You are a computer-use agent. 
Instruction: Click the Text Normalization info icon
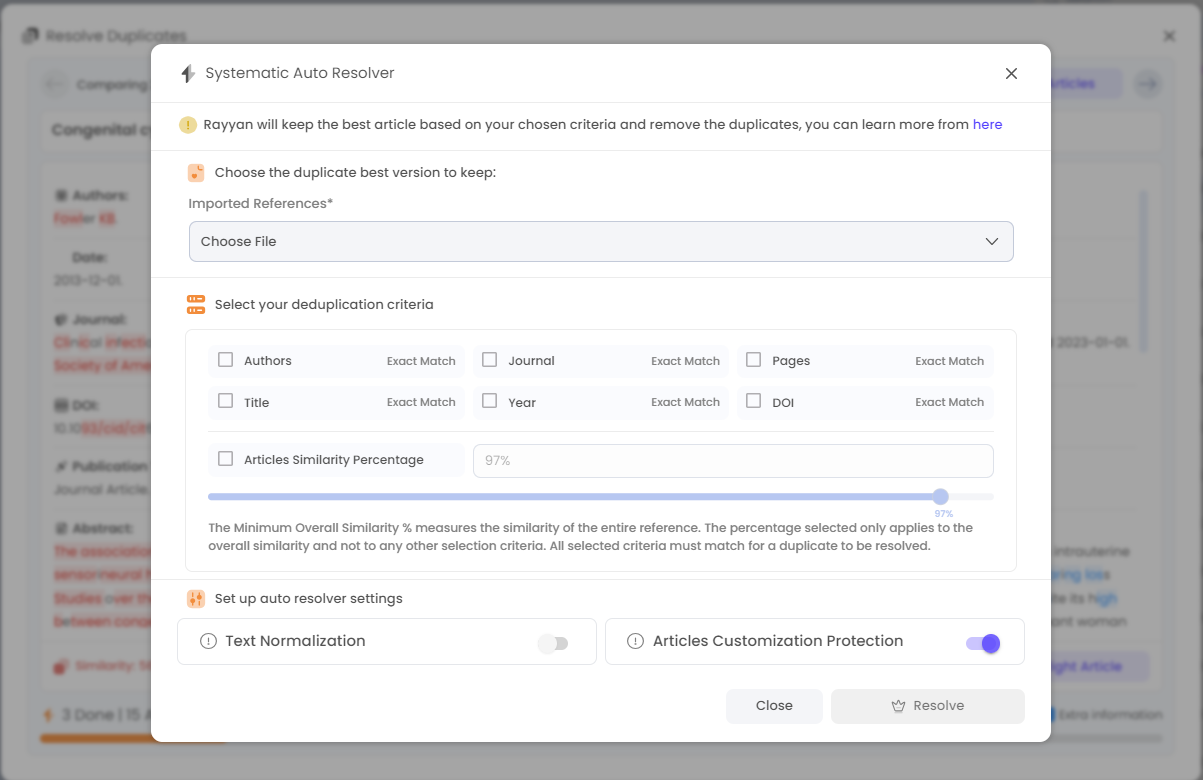pyautogui.click(x=208, y=642)
